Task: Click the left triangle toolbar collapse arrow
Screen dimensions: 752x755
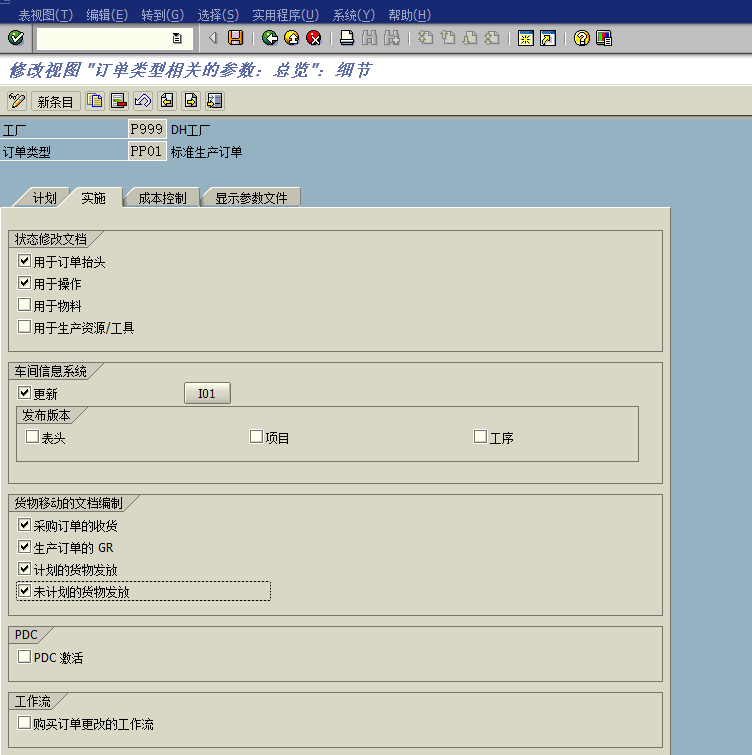Action: [x=213, y=38]
